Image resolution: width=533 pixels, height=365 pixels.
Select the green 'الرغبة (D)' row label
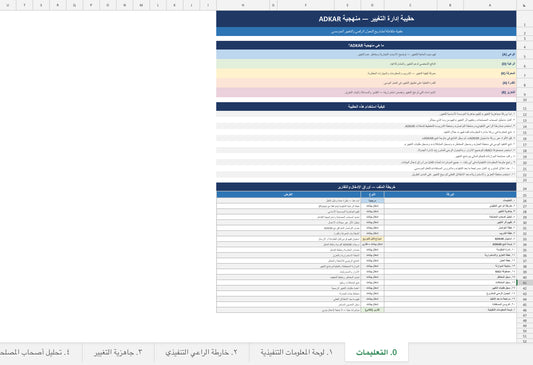click(x=508, y=64)
